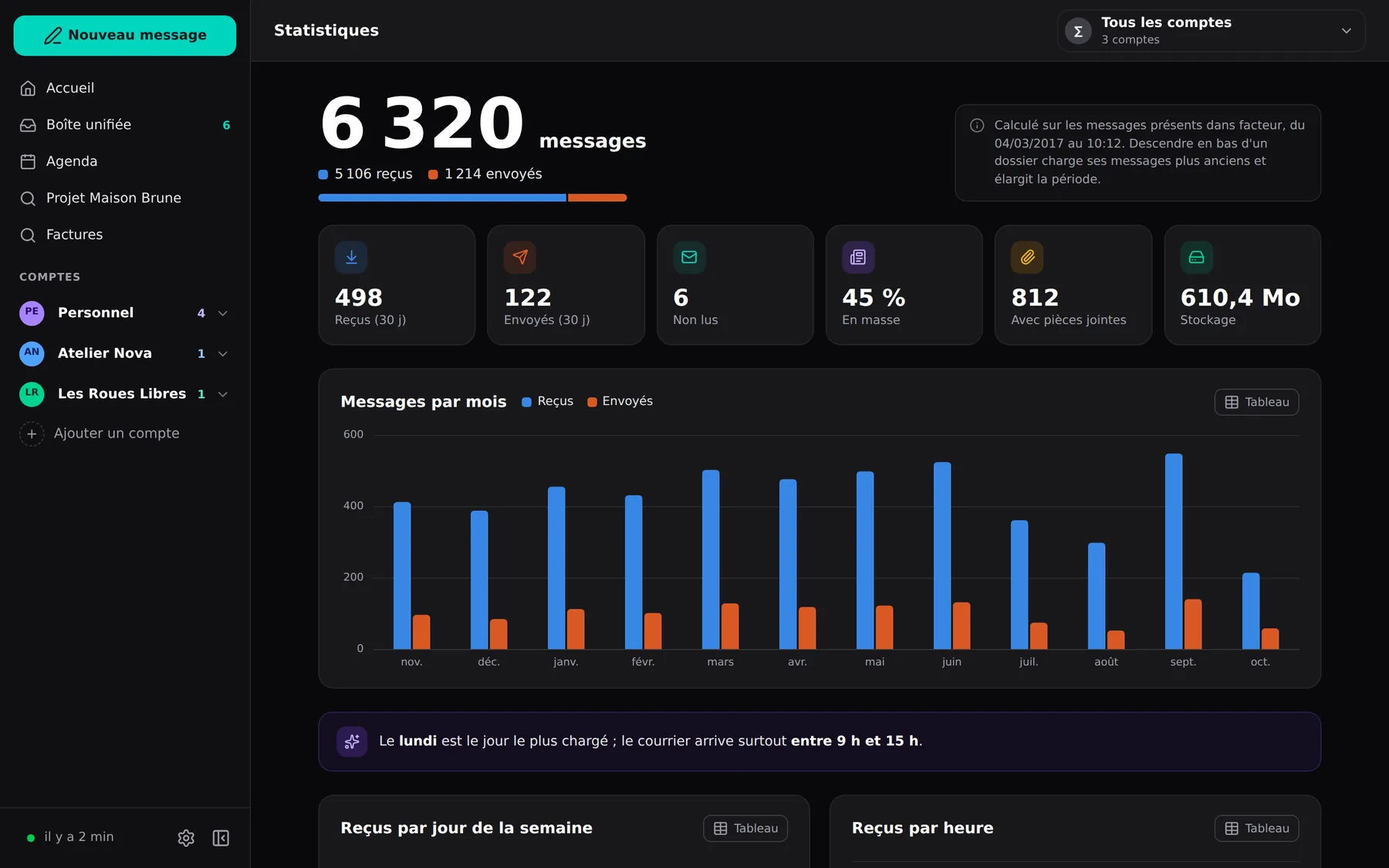The image size is (1389, 868).
Task: Click the sigma icon for all accounts
Action: (1078, 31)
